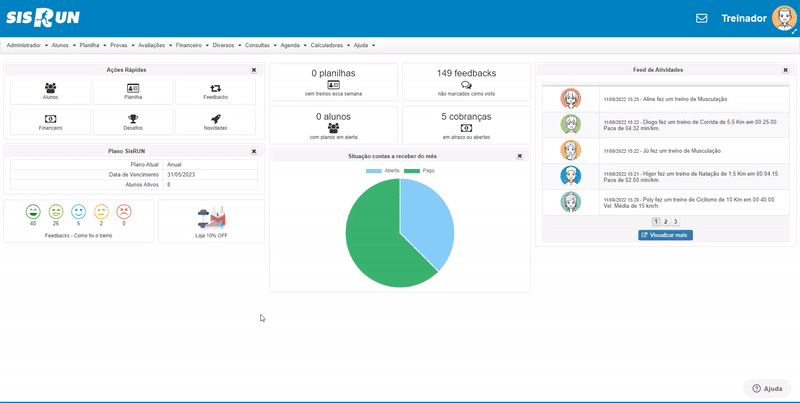800x403 pixels.
Task: Open the Loja 10% OFF image
Action: pyautogui.click(x=211, y=218)
